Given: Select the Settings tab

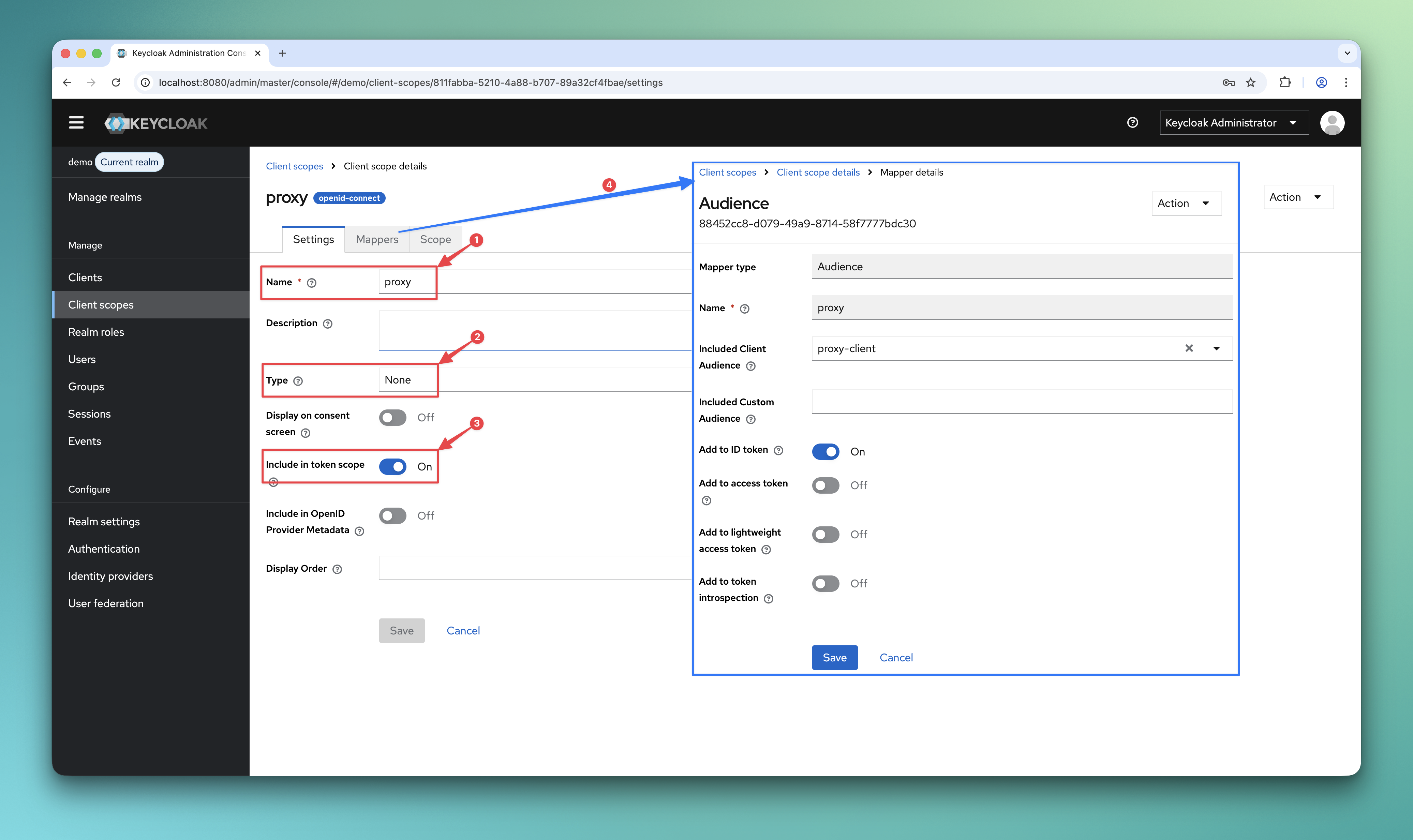Looking at the screenshot, I should [313, 239].
